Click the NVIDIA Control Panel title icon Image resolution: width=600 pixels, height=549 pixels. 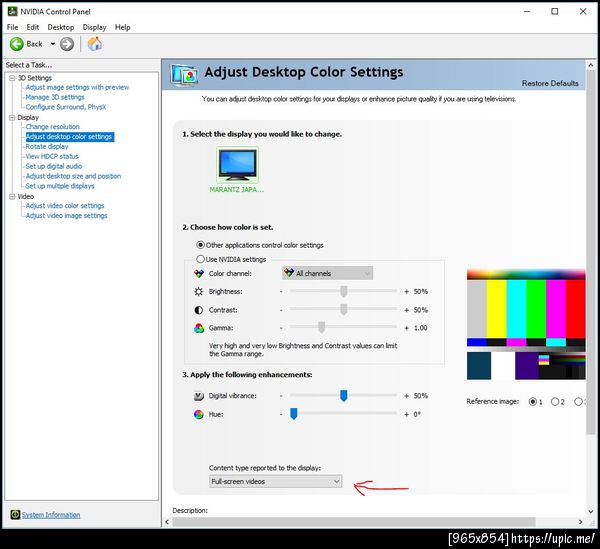(12, 11)
